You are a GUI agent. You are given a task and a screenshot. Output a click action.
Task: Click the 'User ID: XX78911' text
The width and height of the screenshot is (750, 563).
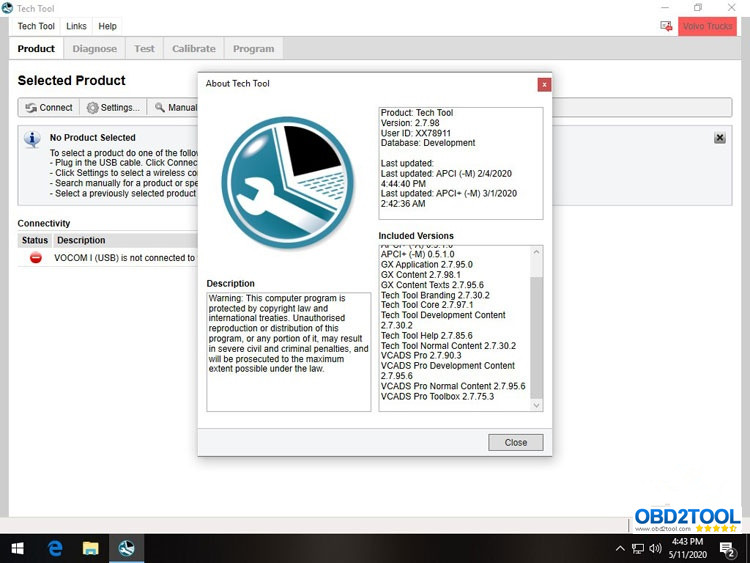[x=416, y=133]
